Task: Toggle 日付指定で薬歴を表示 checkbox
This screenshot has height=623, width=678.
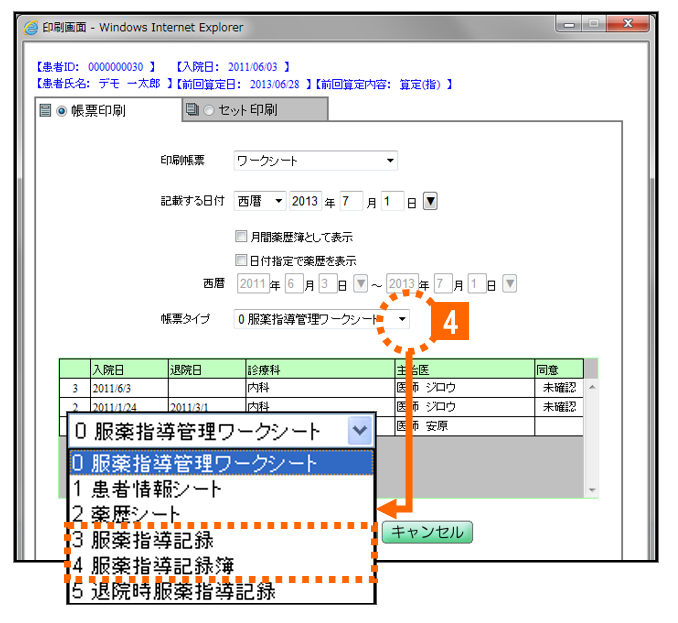Action: [x=241, y=260]
